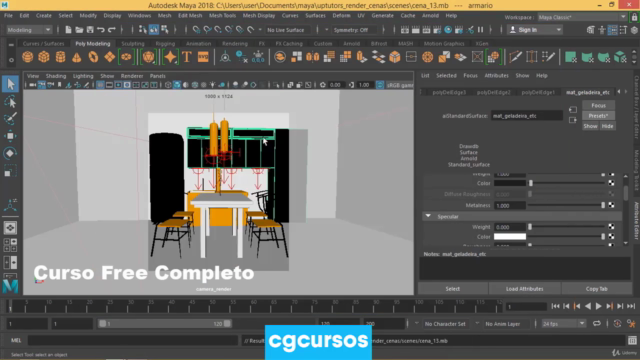This screenshot has width=640, height=360.
Task: Click the Load Attributes button
Action: 524,289
